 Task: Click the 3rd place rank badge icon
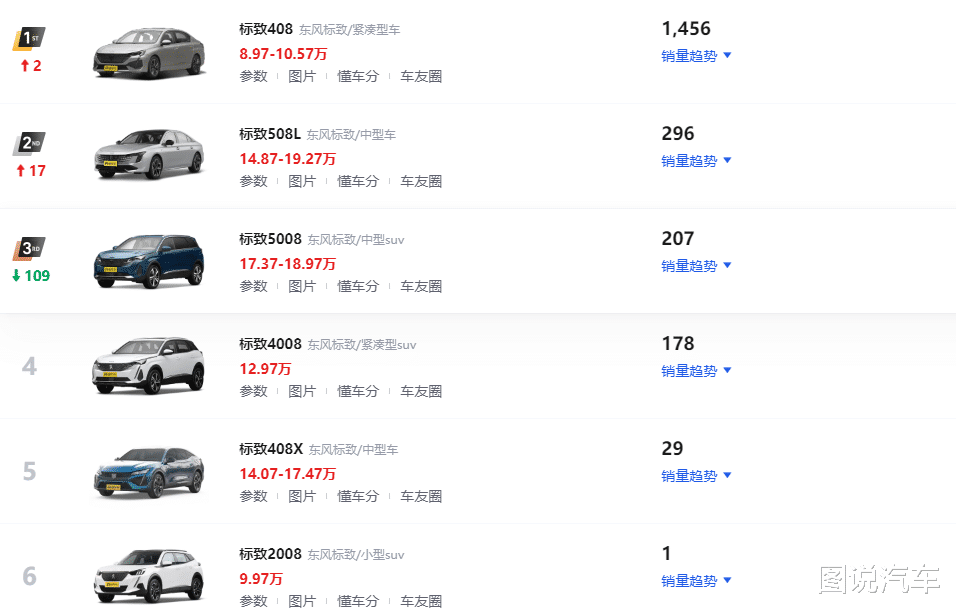[x=29, y=248]
